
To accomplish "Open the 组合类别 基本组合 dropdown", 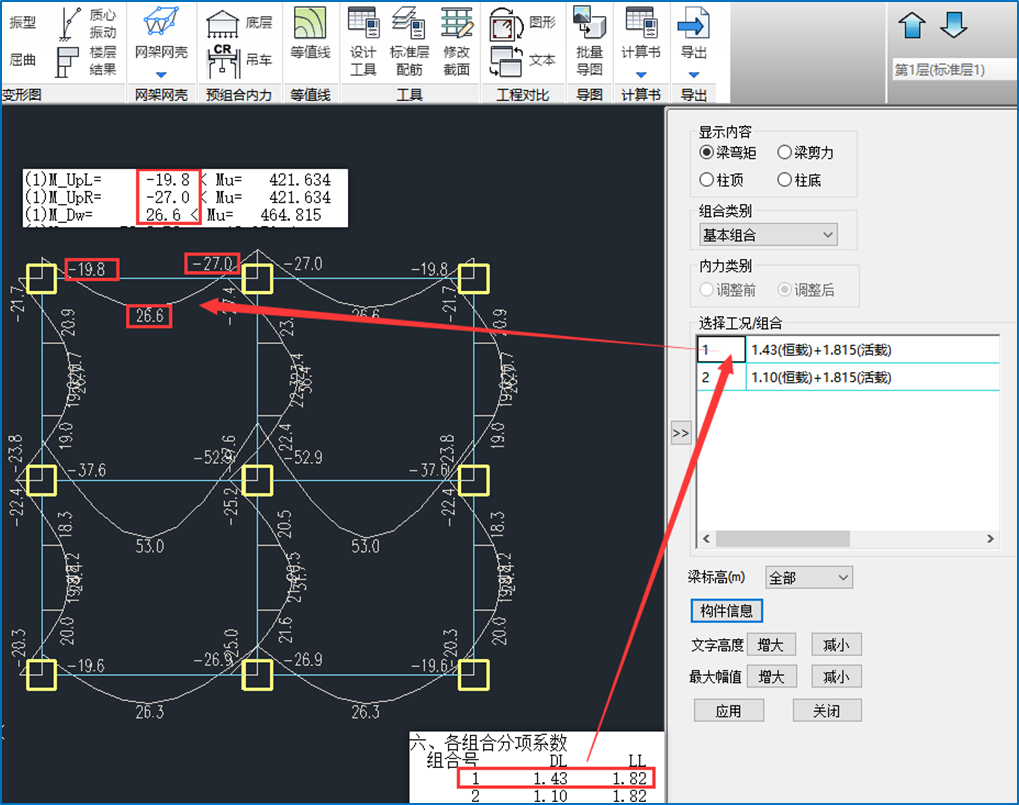I will pos(766,234).
